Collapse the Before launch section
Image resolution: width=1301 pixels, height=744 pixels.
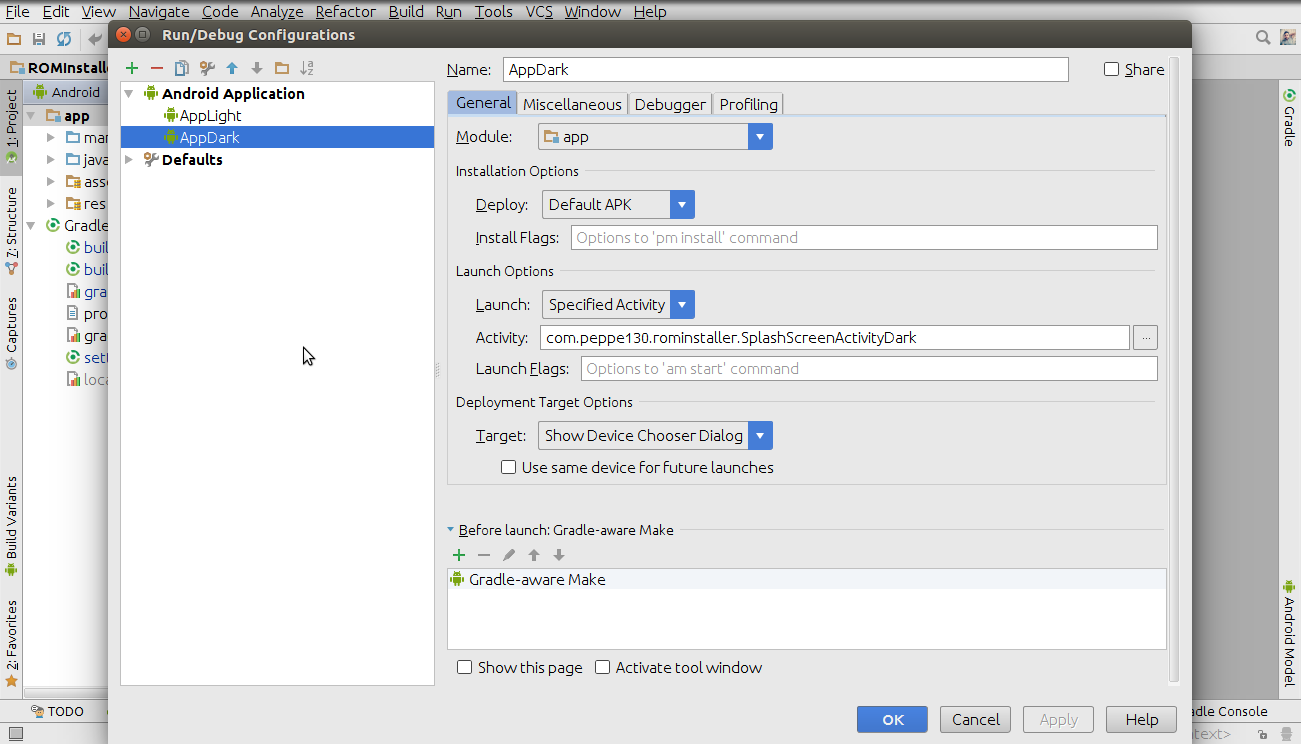click(451, 530)
